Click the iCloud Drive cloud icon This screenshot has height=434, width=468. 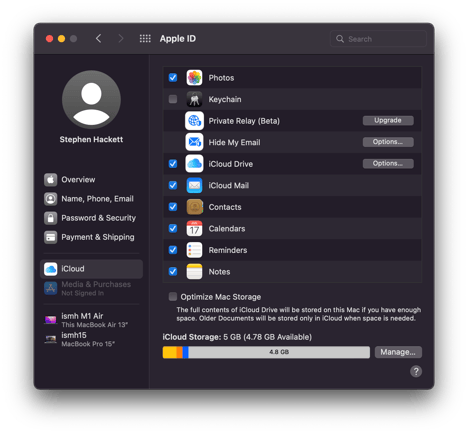(x=194, y=164)
